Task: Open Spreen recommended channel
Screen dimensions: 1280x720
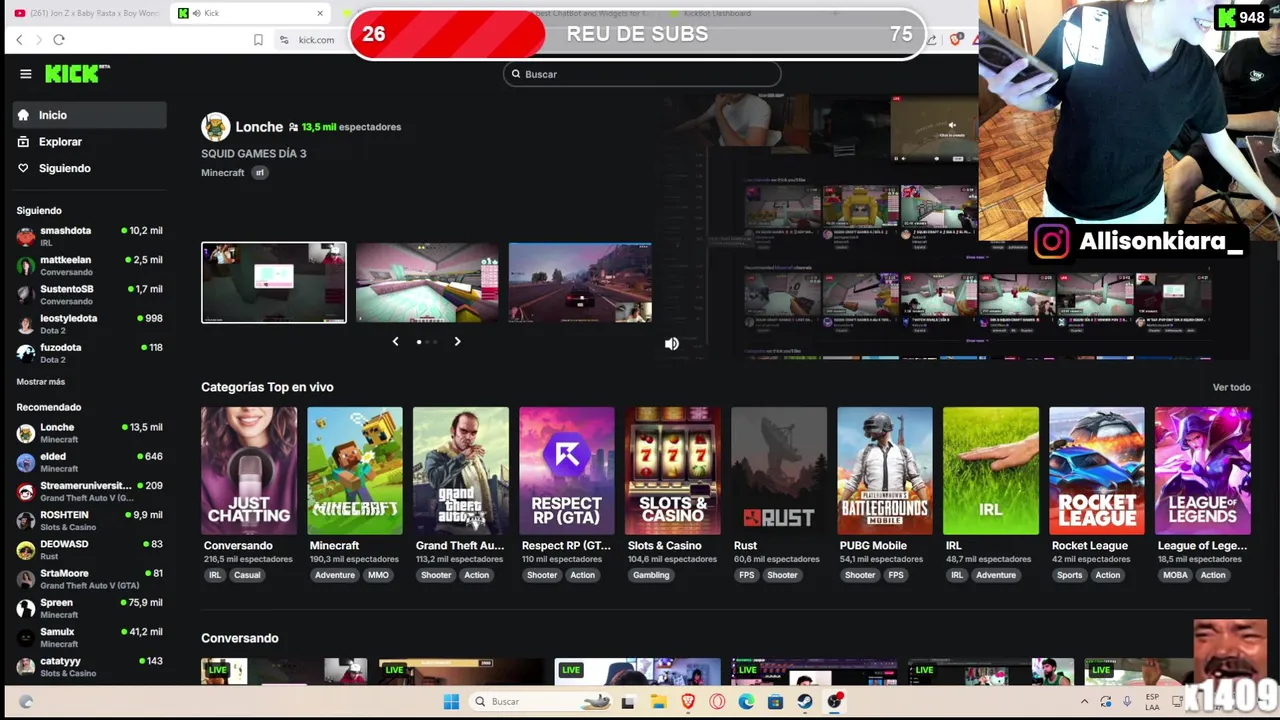Action: (90, 608)
